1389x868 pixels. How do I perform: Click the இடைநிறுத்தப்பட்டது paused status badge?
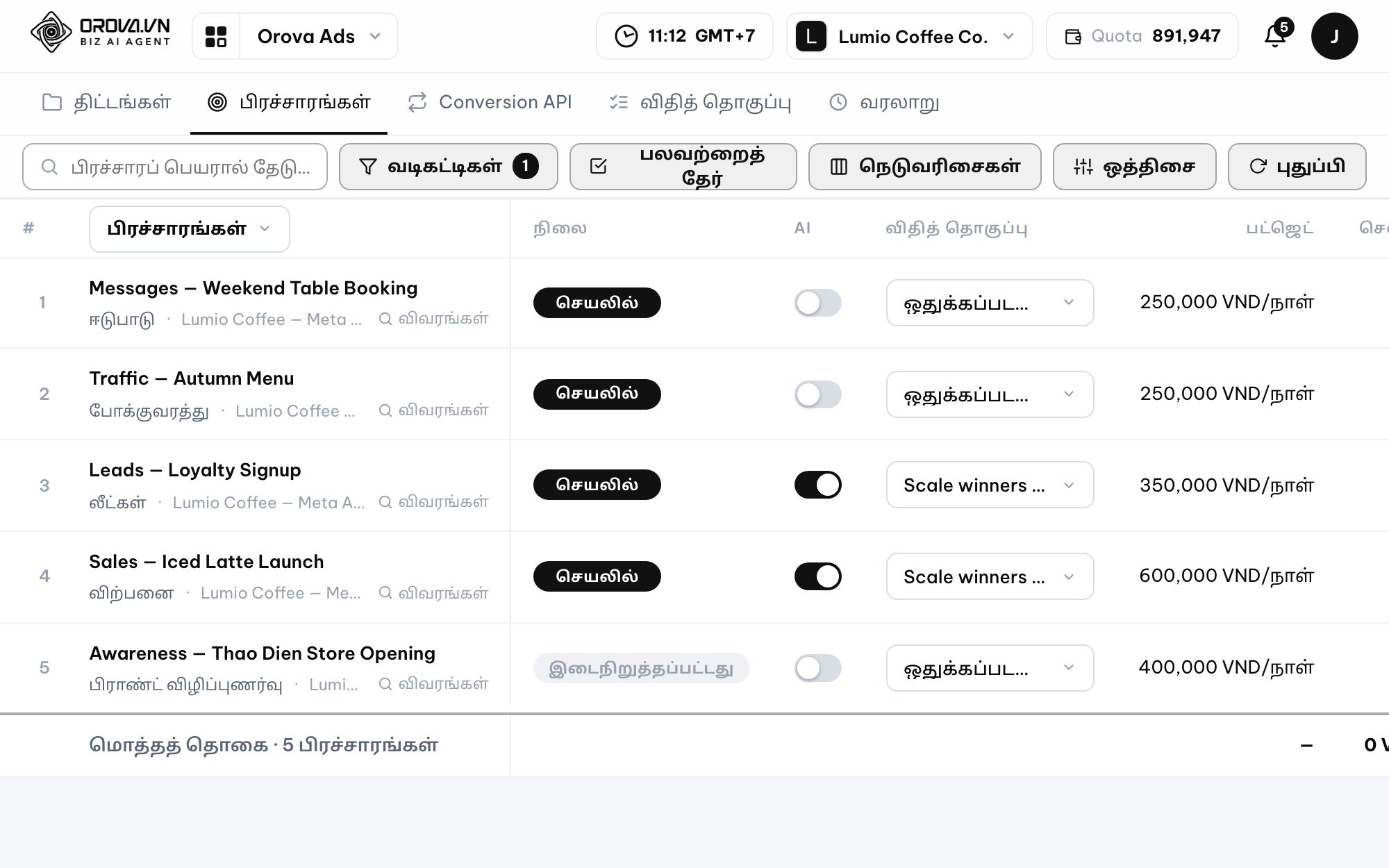point(641,668)
